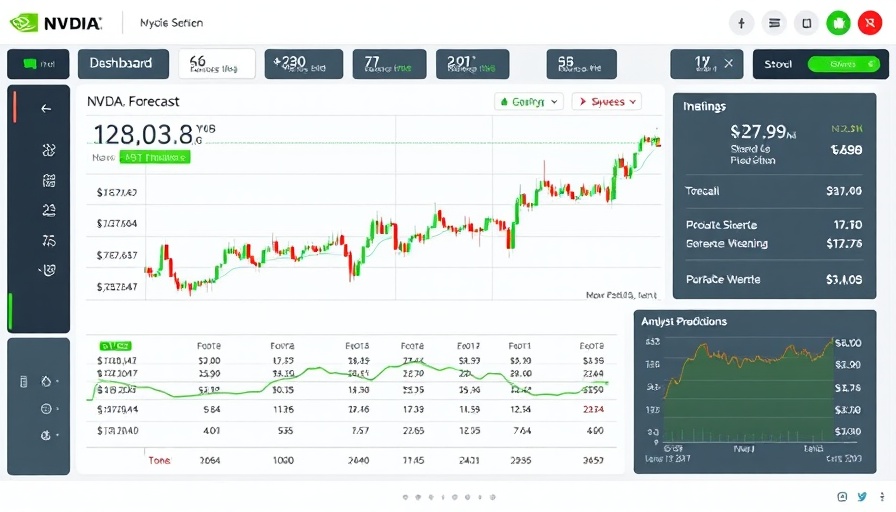This screenshot has height=512, width=896.
Task: Open the green chat icon tab
Action: pos(38,64)
